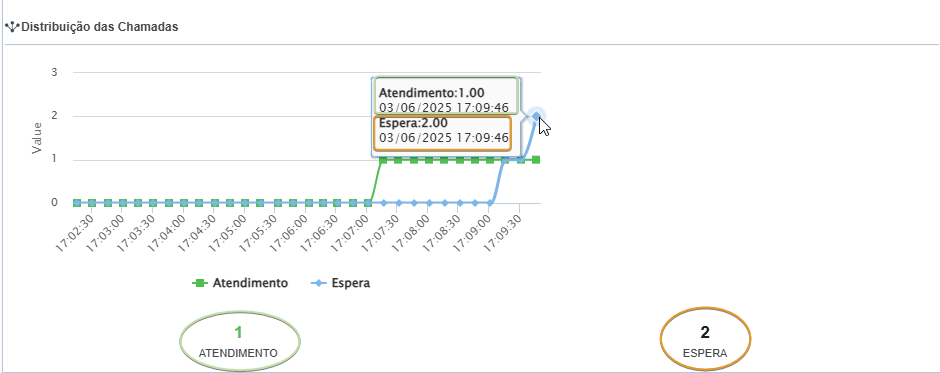Click the last green Atendimento data point
The image size is (940, 373).
click(536, 160)
